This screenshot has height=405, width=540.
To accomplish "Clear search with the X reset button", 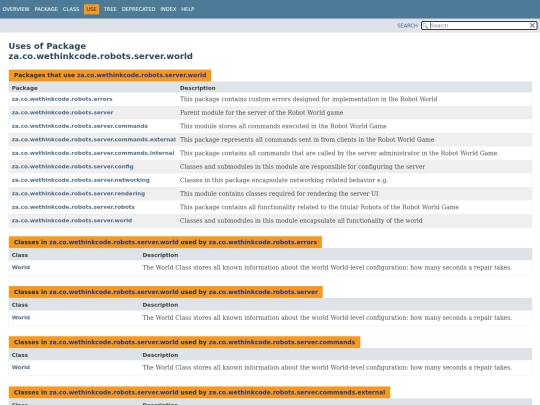I will coord(532,25).
